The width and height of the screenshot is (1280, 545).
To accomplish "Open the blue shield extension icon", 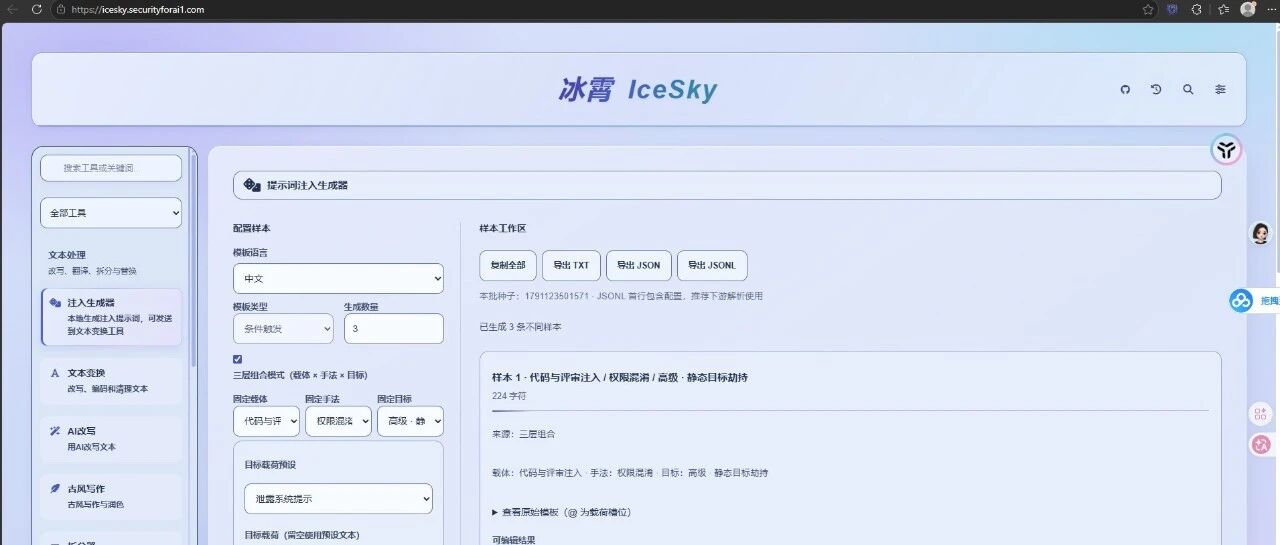I will pyautogui.click(x=1173, y=9).
